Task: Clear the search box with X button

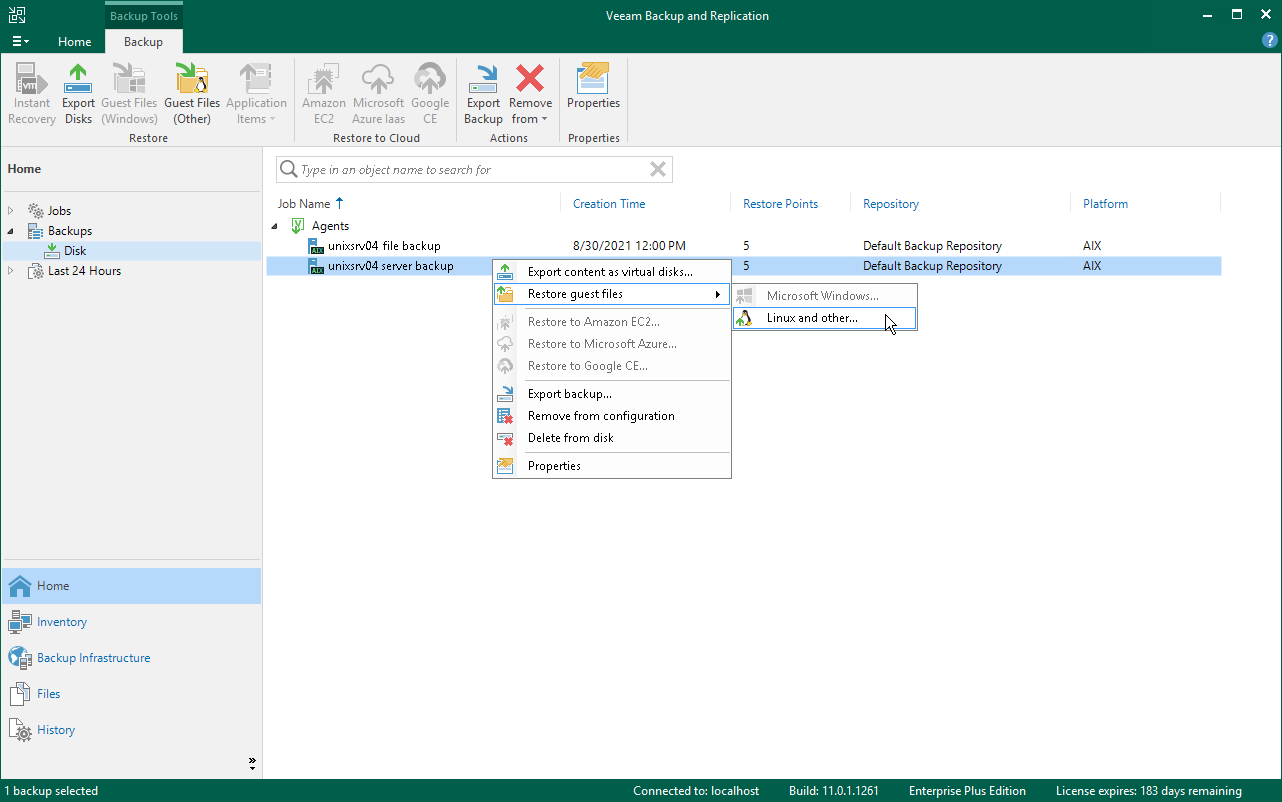Action: [x=657, y=170]
